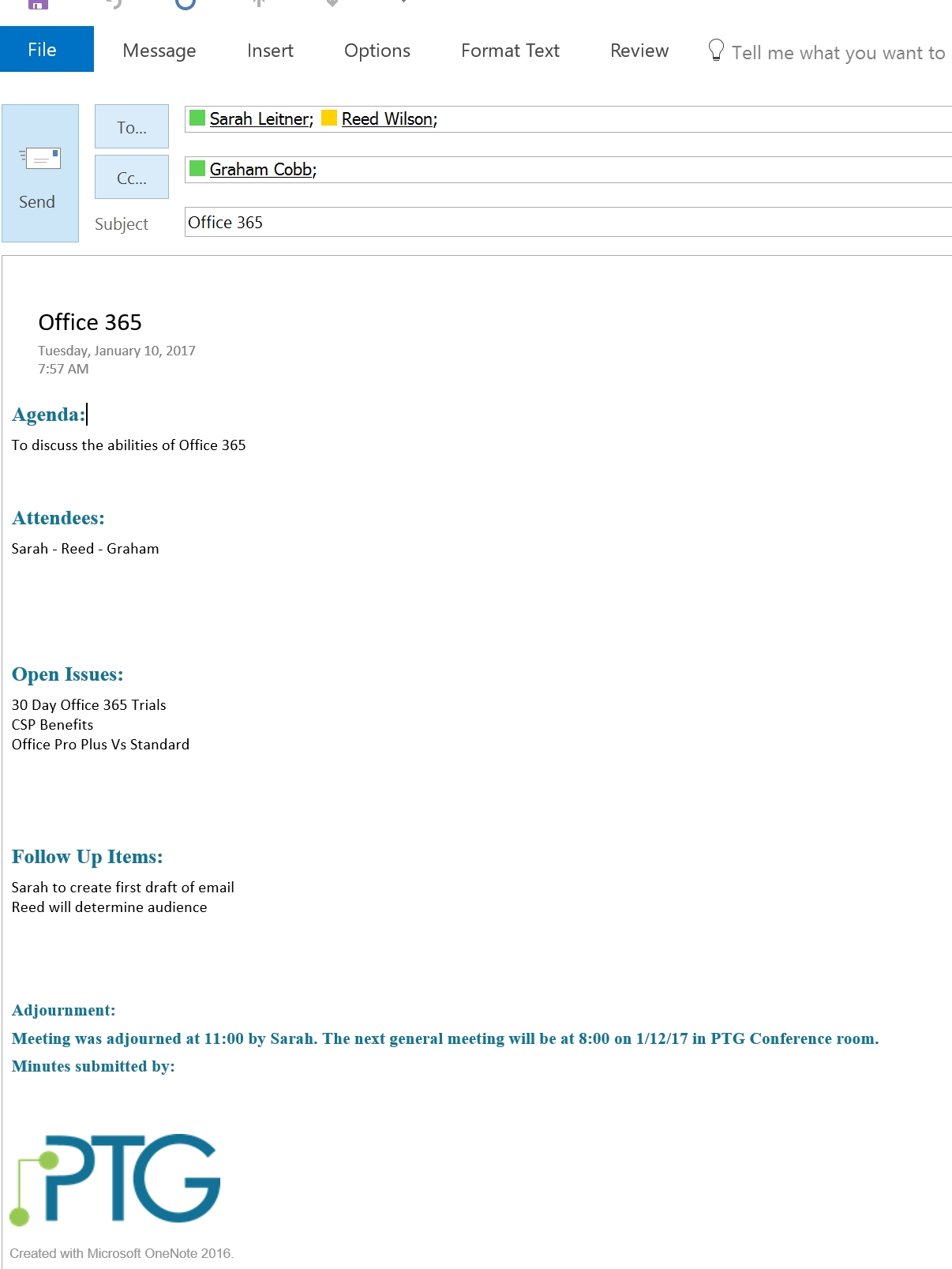Click the Subject field containing Office 365
952x1269 pixels.
click(568, 222)
